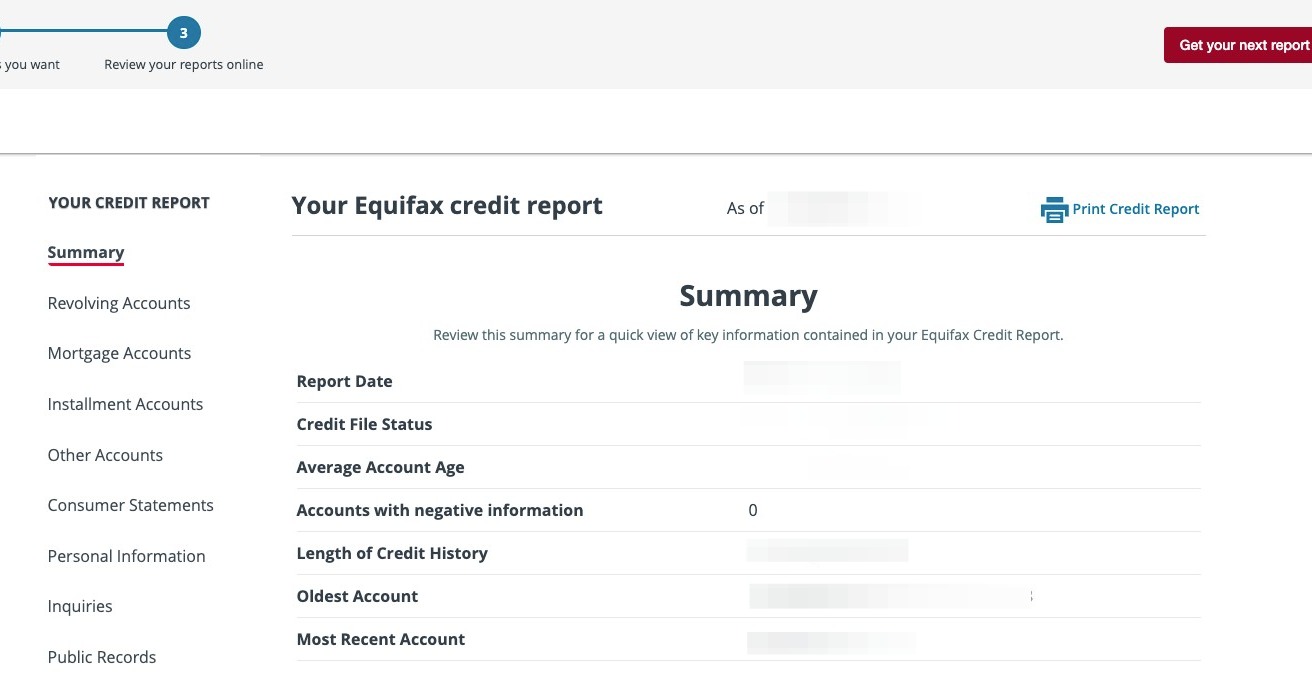View the Installment Accounts section
This screenshot has width=1312, height=683.
pos(125,405)
